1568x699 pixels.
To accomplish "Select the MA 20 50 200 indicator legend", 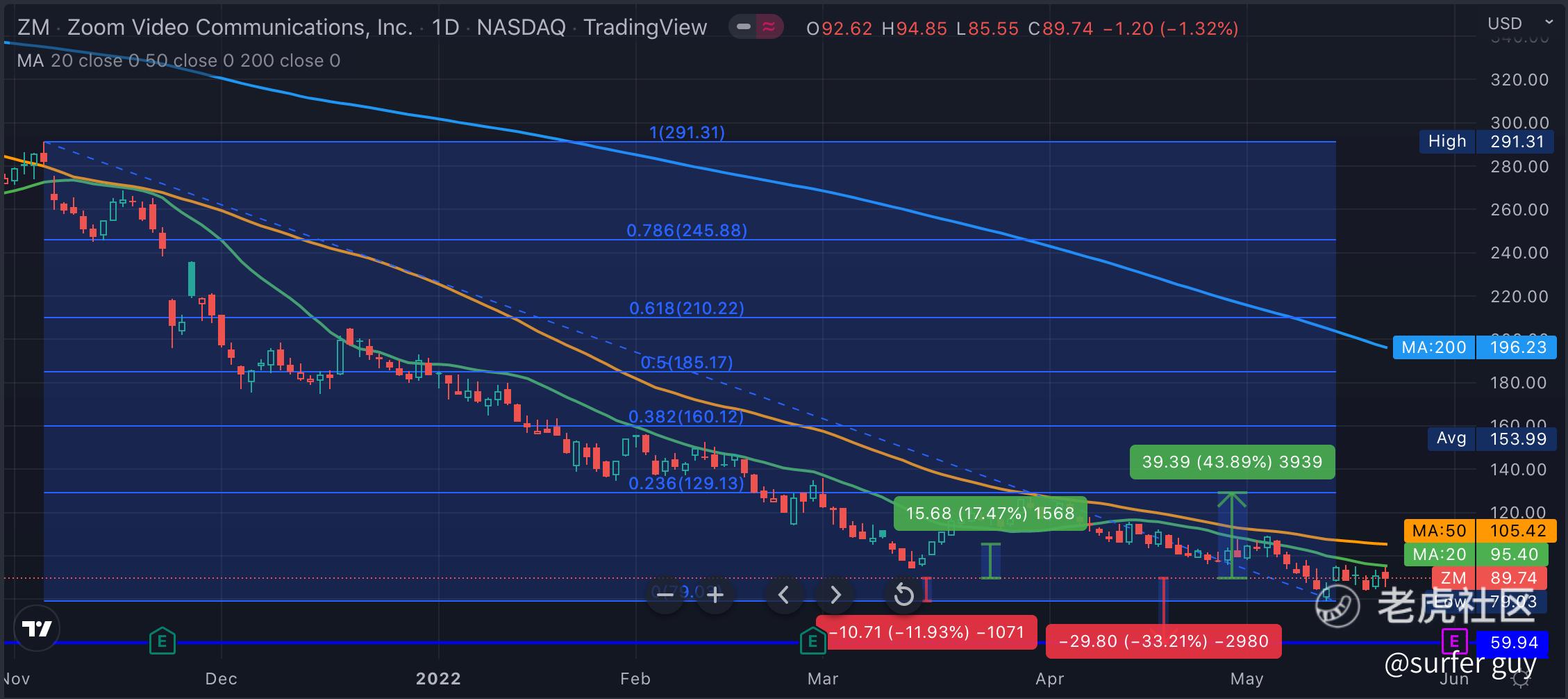I will 178,61.
